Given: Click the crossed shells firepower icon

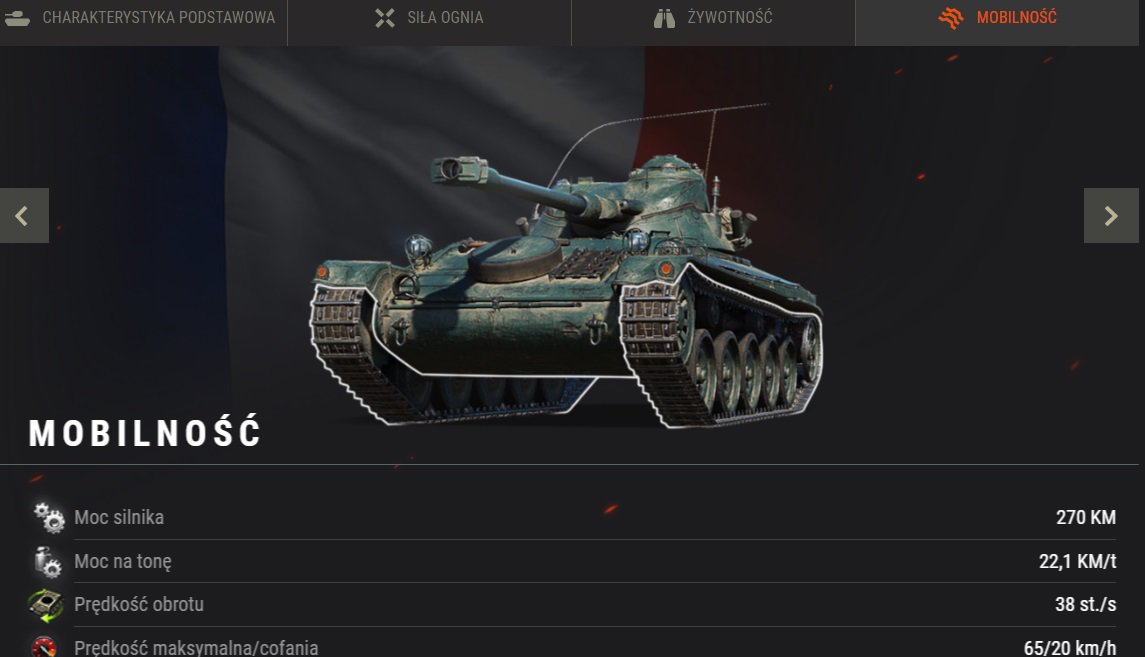Looking at the screenshot, I should tap(385, 18).
